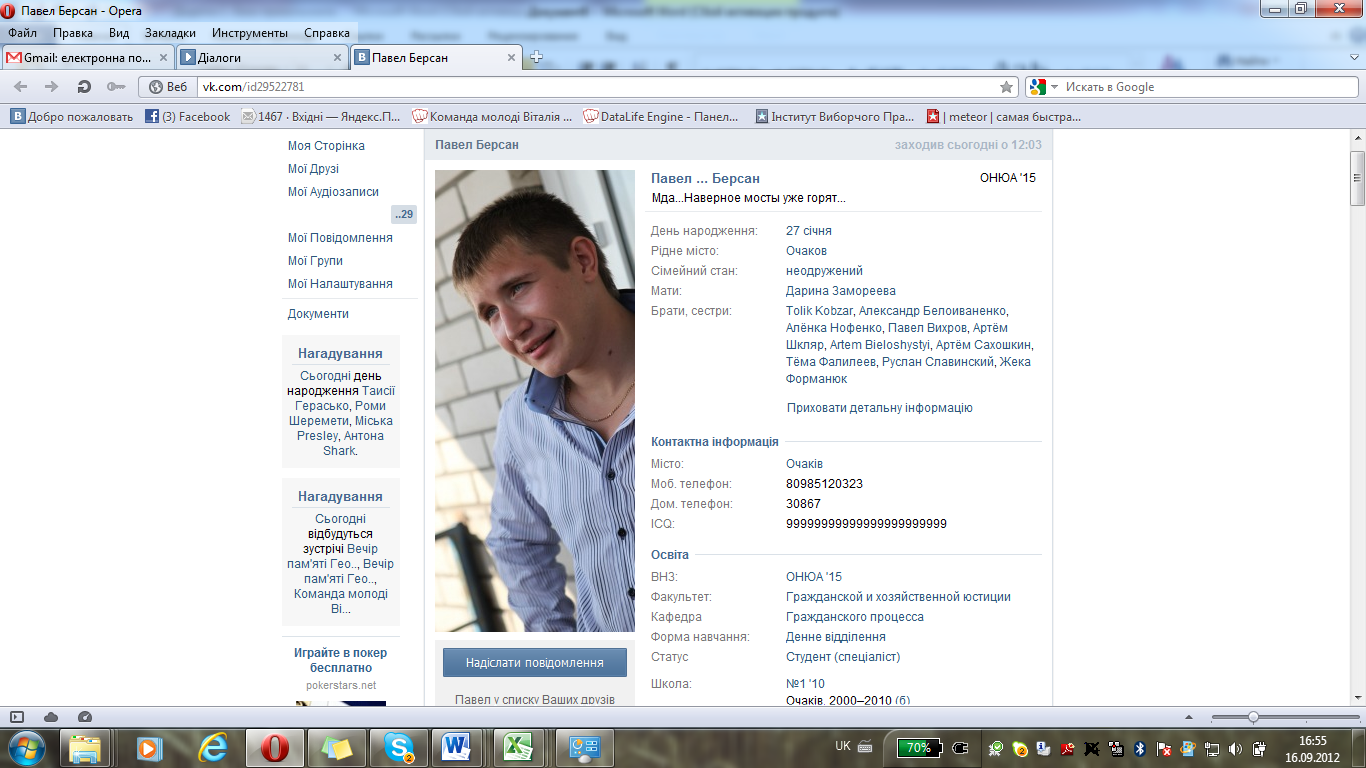Open the 'Закладки' menu
This screenshot has height=768, width=1366.
170,33
